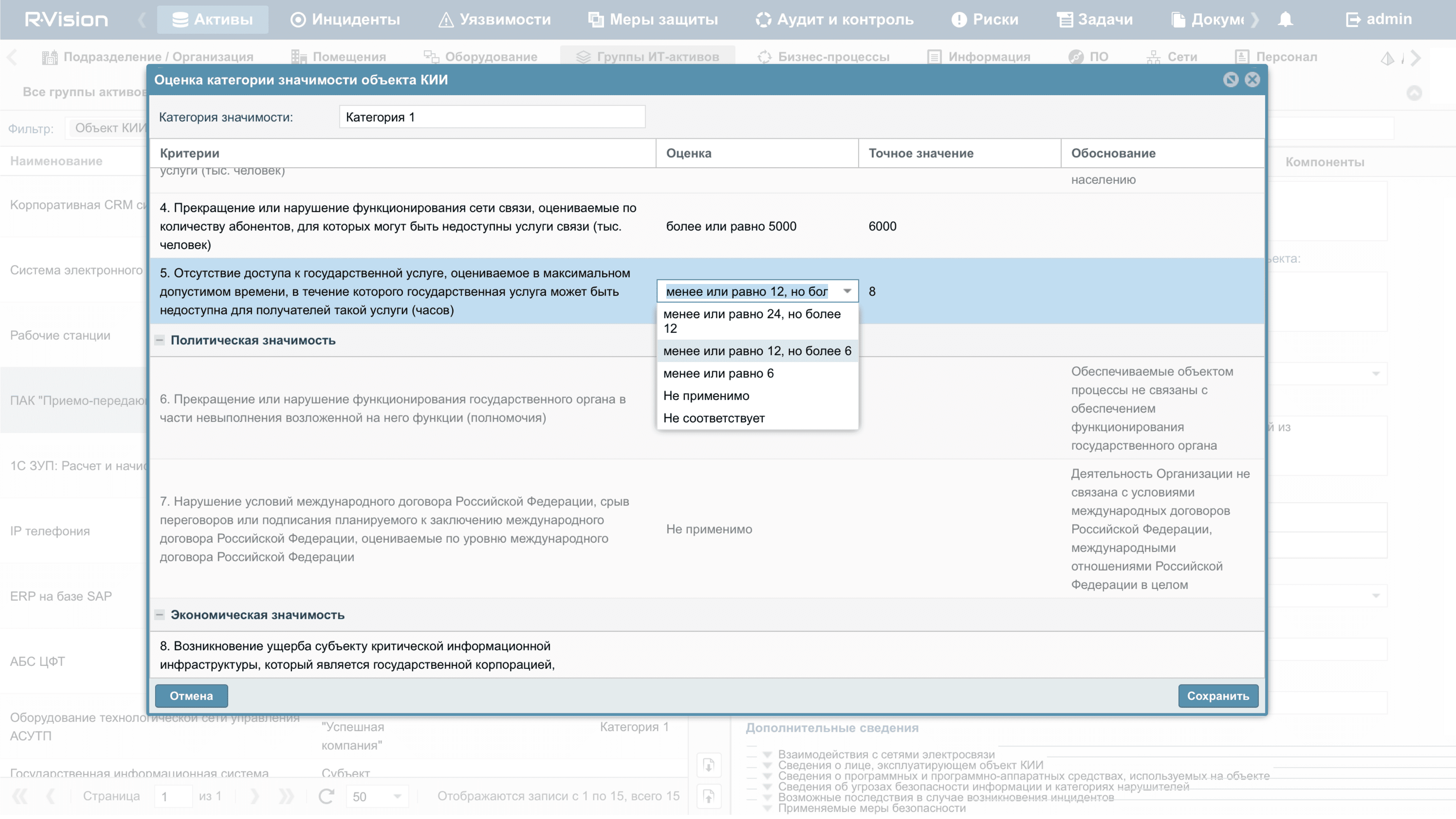Switch to Информация tab

(x=979, y=56)
